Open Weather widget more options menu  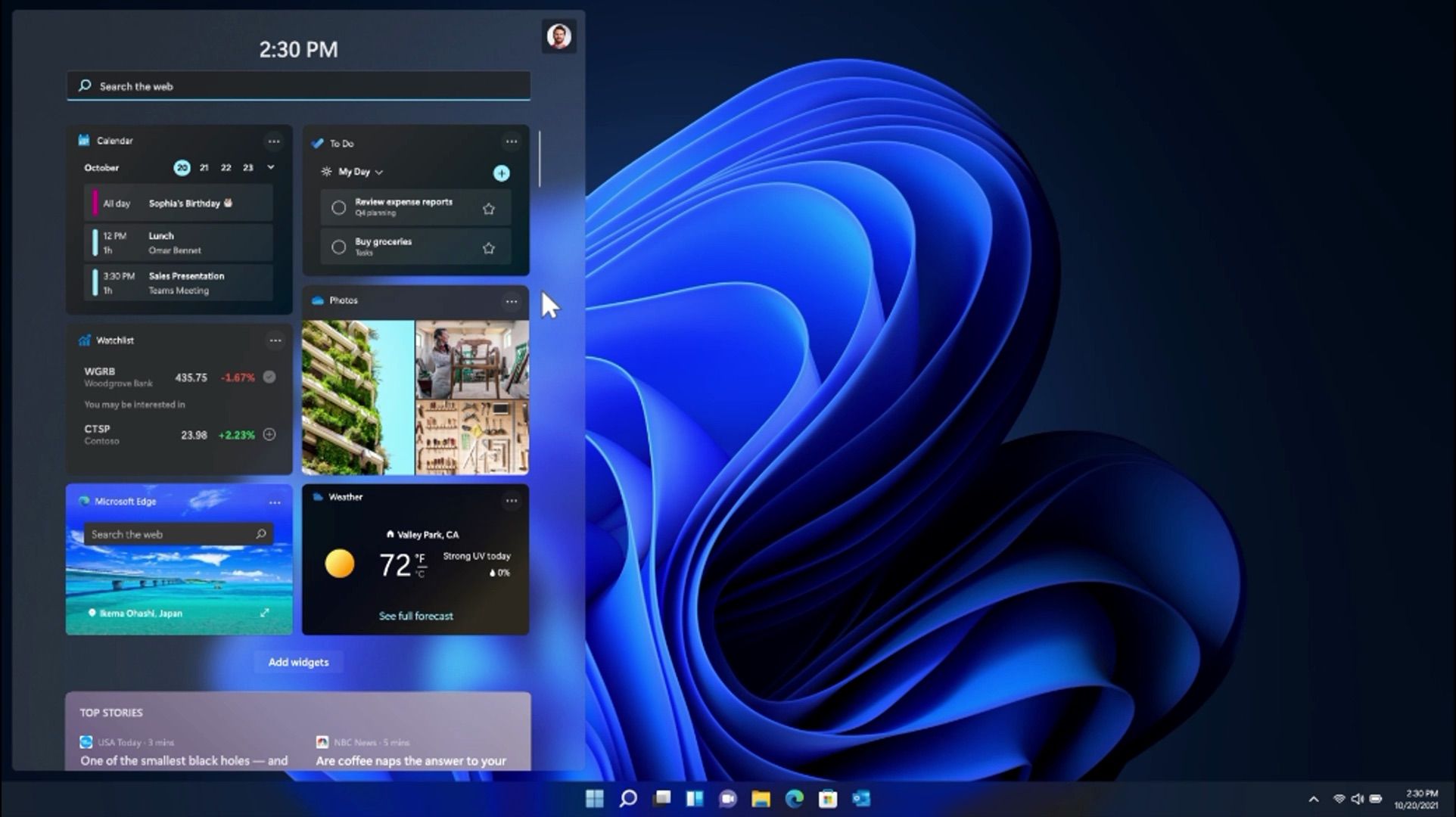pyautogui.click(x=512, y=500)
